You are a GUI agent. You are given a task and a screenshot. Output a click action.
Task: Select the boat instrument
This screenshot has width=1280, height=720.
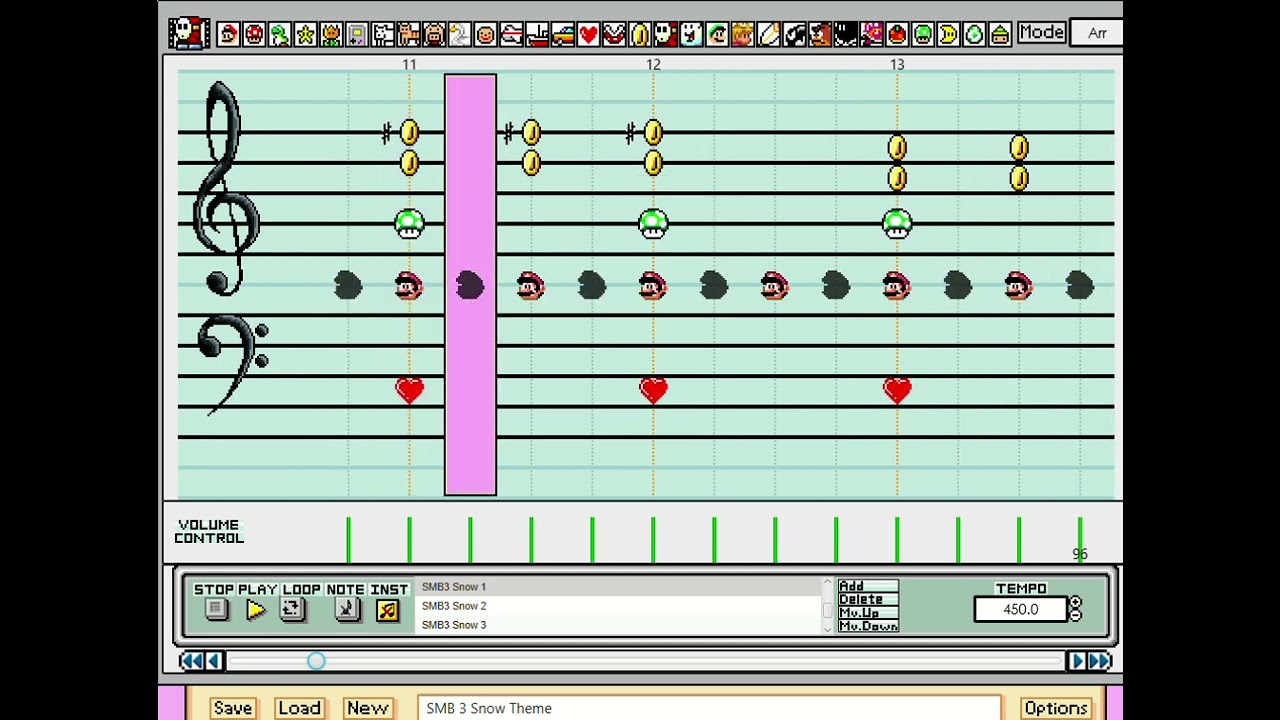click(x=537, y=35)
